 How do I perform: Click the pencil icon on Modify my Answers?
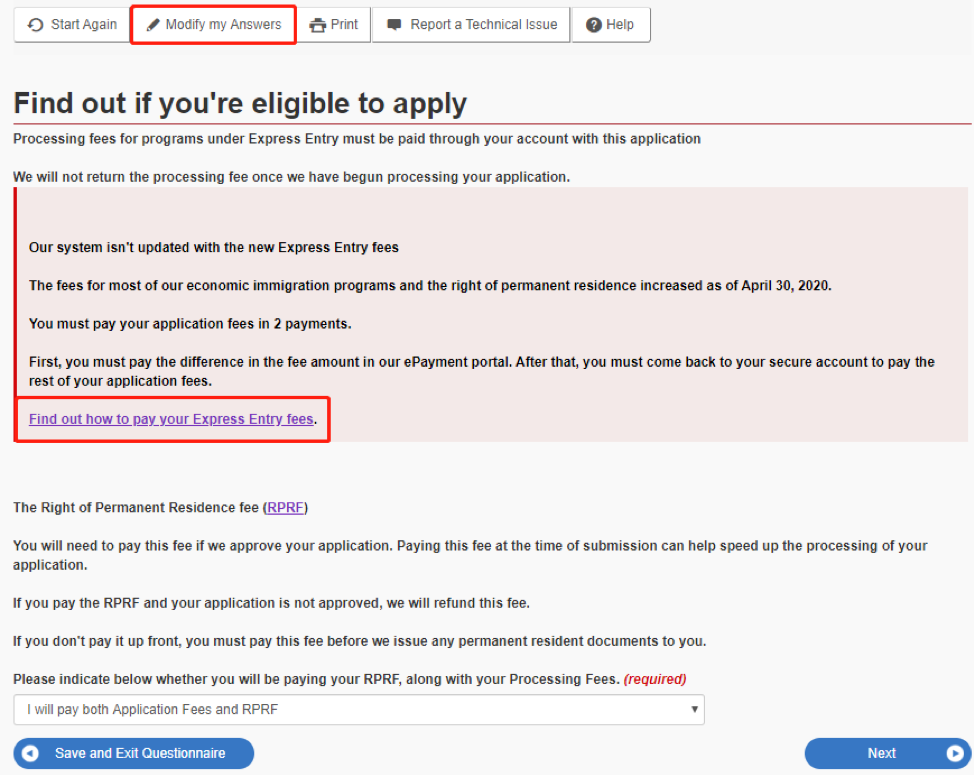coord(153,25)
